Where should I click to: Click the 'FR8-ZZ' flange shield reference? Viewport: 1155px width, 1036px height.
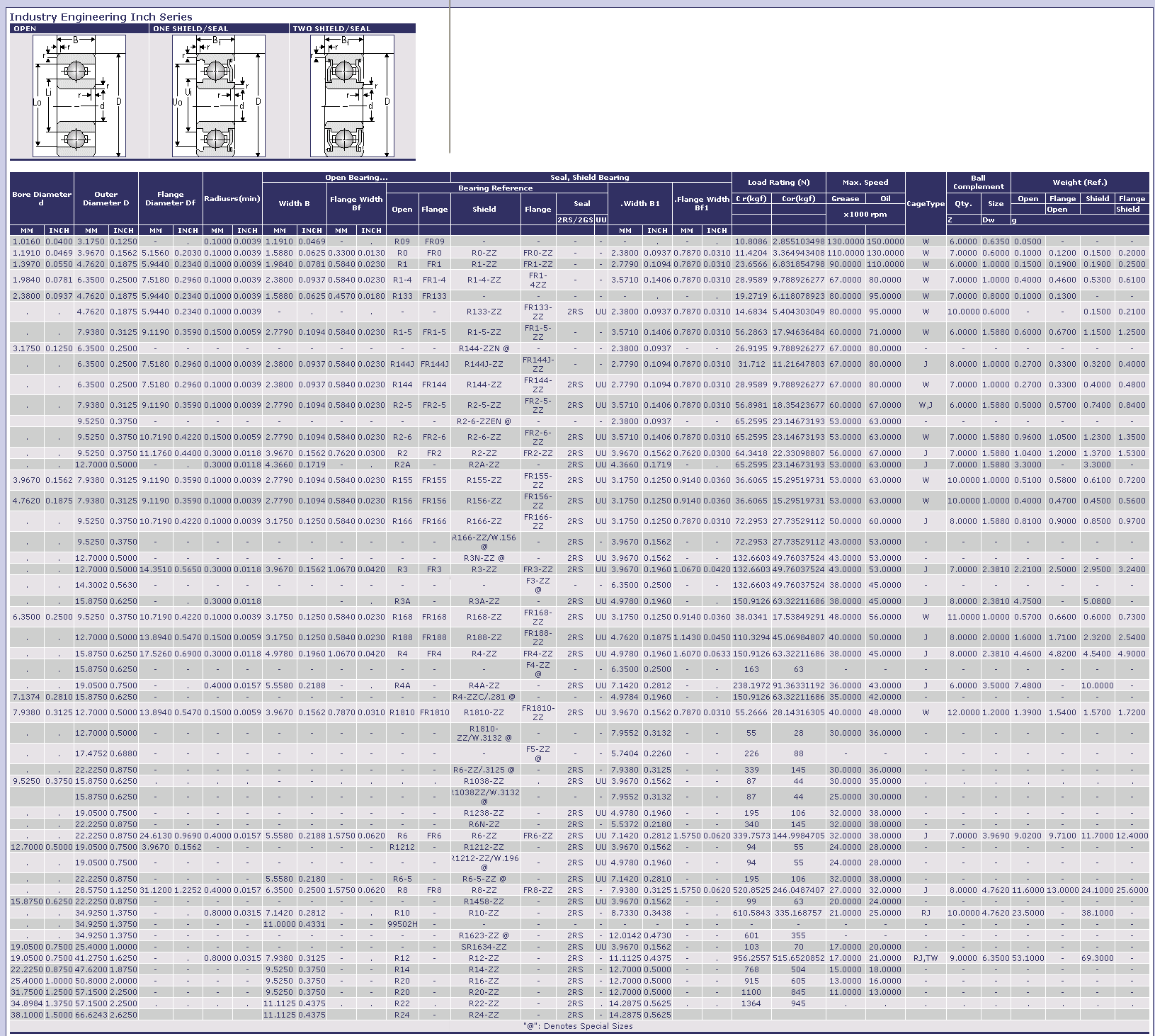[538, 890]
